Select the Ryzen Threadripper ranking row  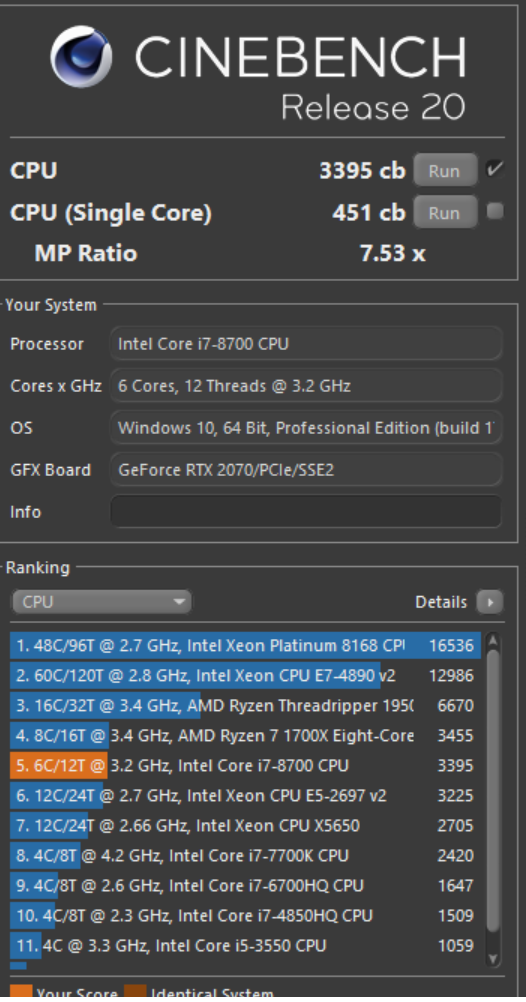[x=245, y=705]
